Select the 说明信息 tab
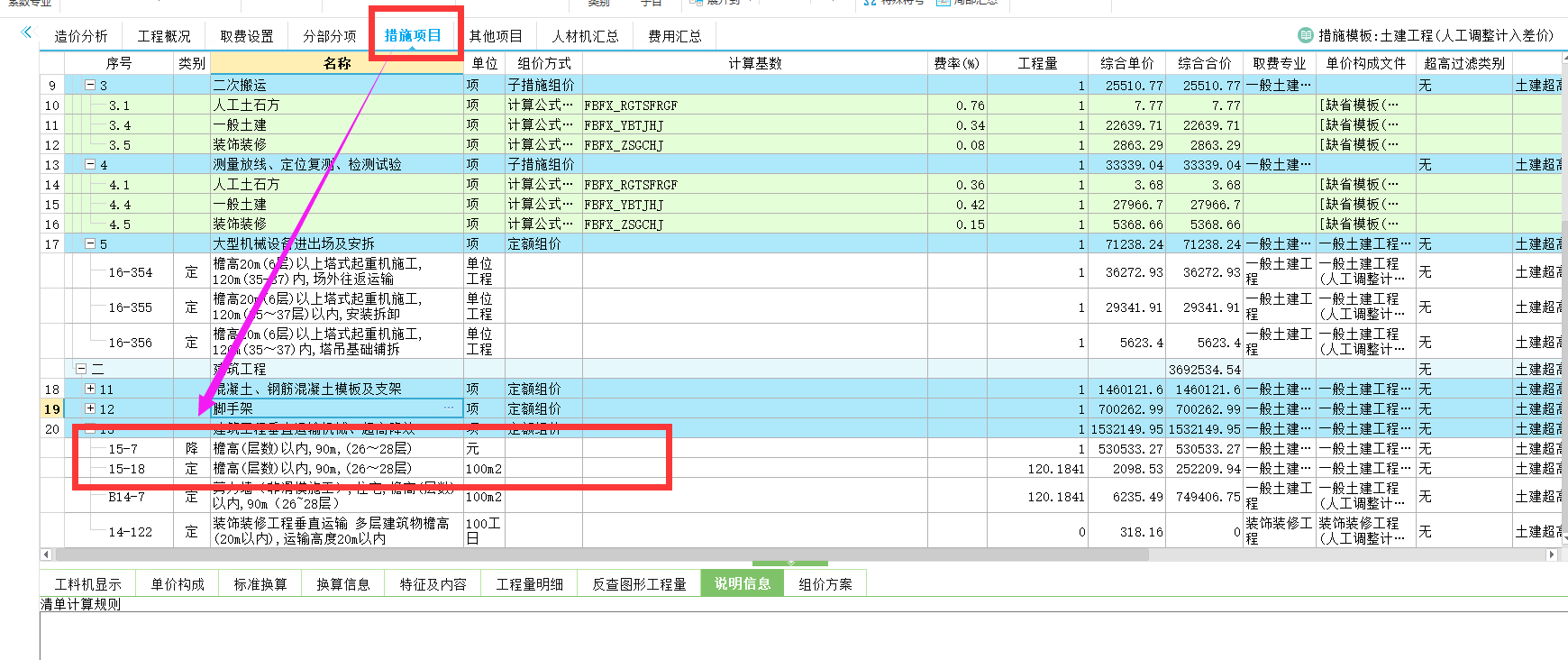Screen dimensions: 1568x660 [x=743, y=583]
